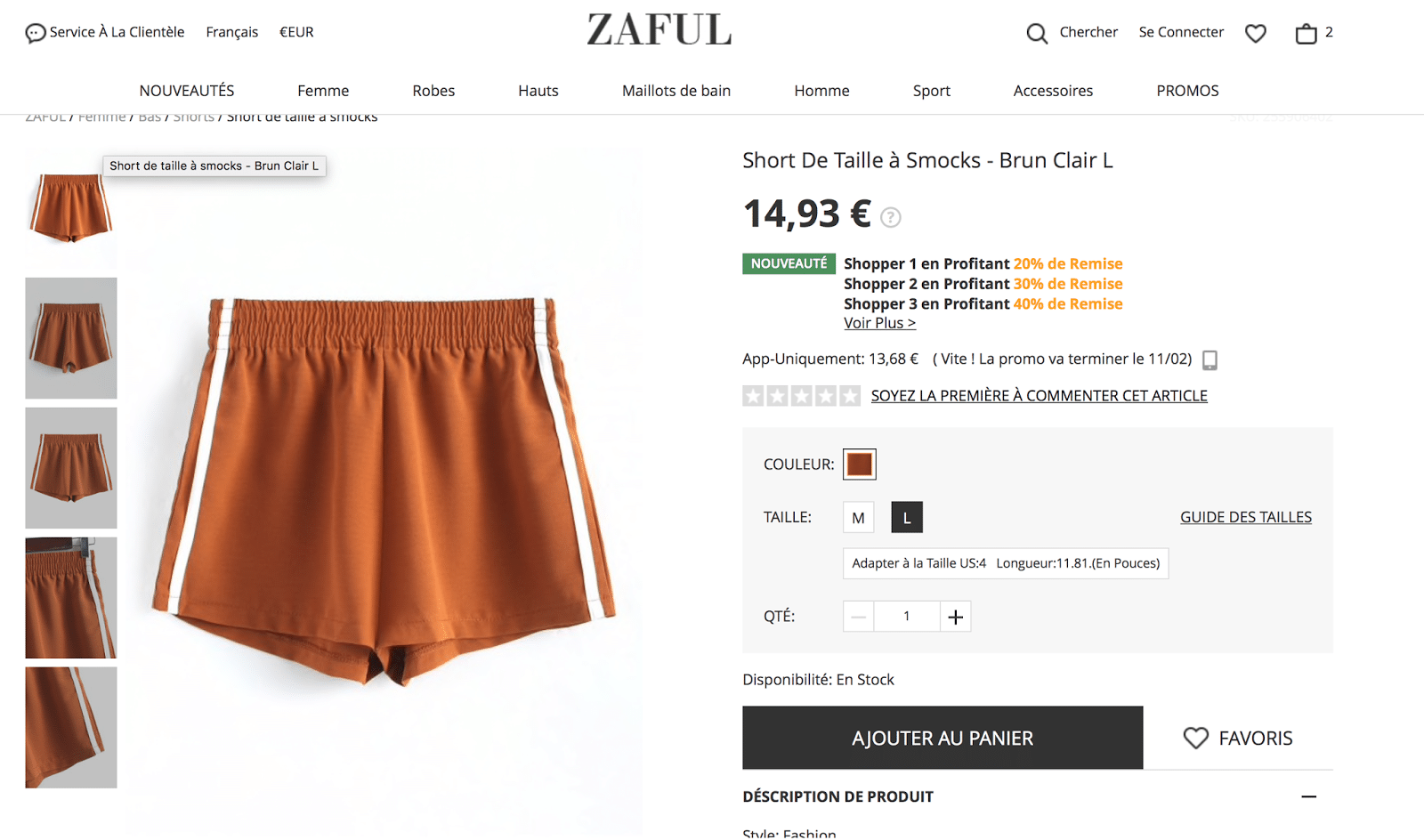
Task: Open the wishlist heart icon in header
Action: (1256, 34)
